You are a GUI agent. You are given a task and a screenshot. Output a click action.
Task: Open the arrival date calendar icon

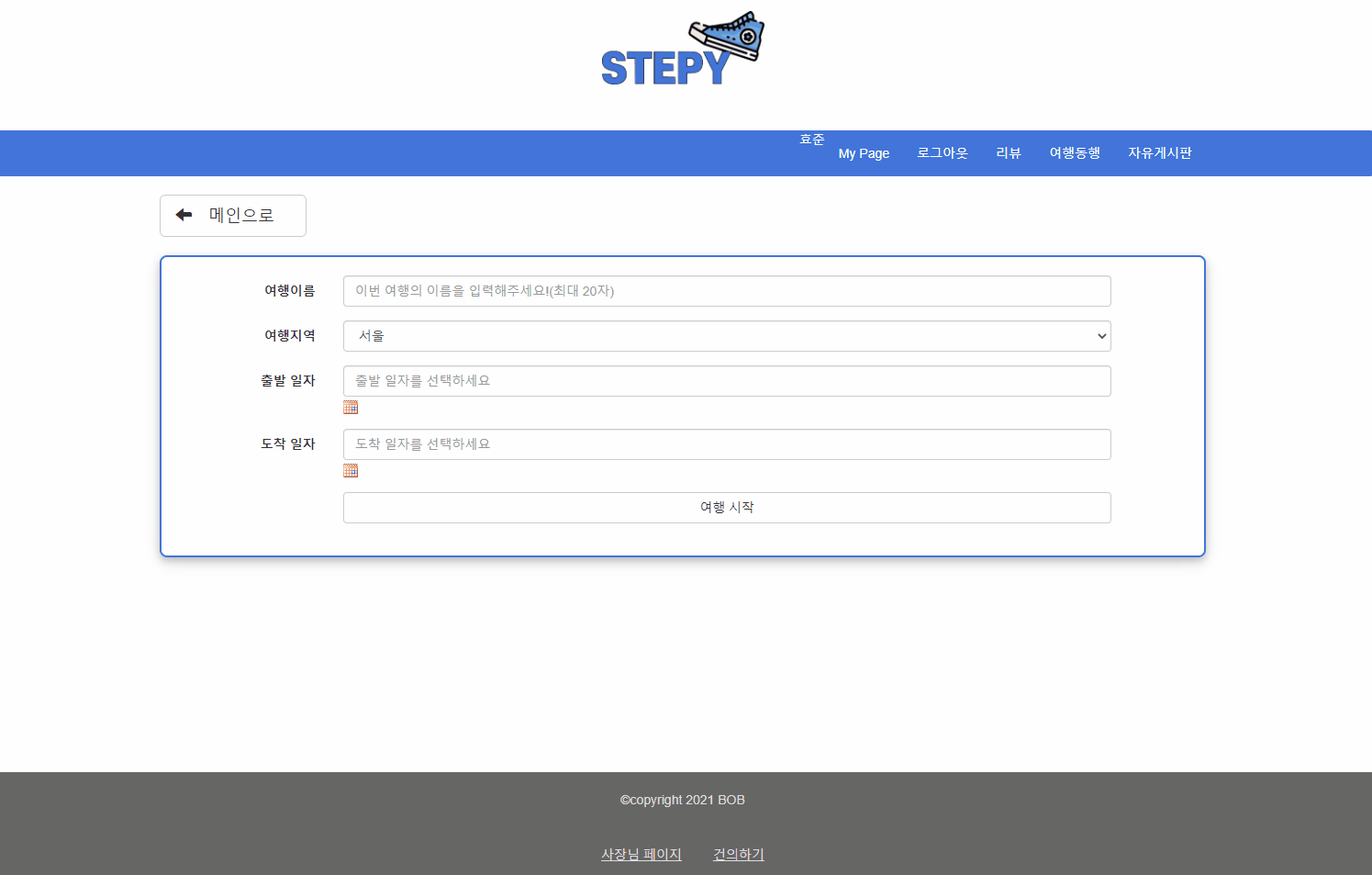351,471
